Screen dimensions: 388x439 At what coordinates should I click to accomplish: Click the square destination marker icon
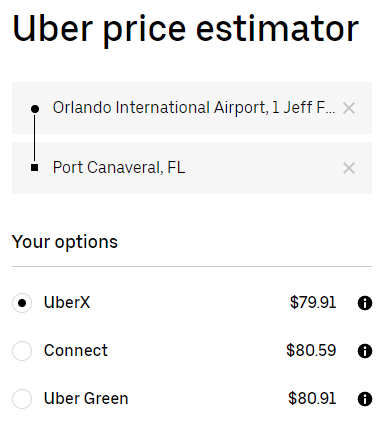coord(34,168)
